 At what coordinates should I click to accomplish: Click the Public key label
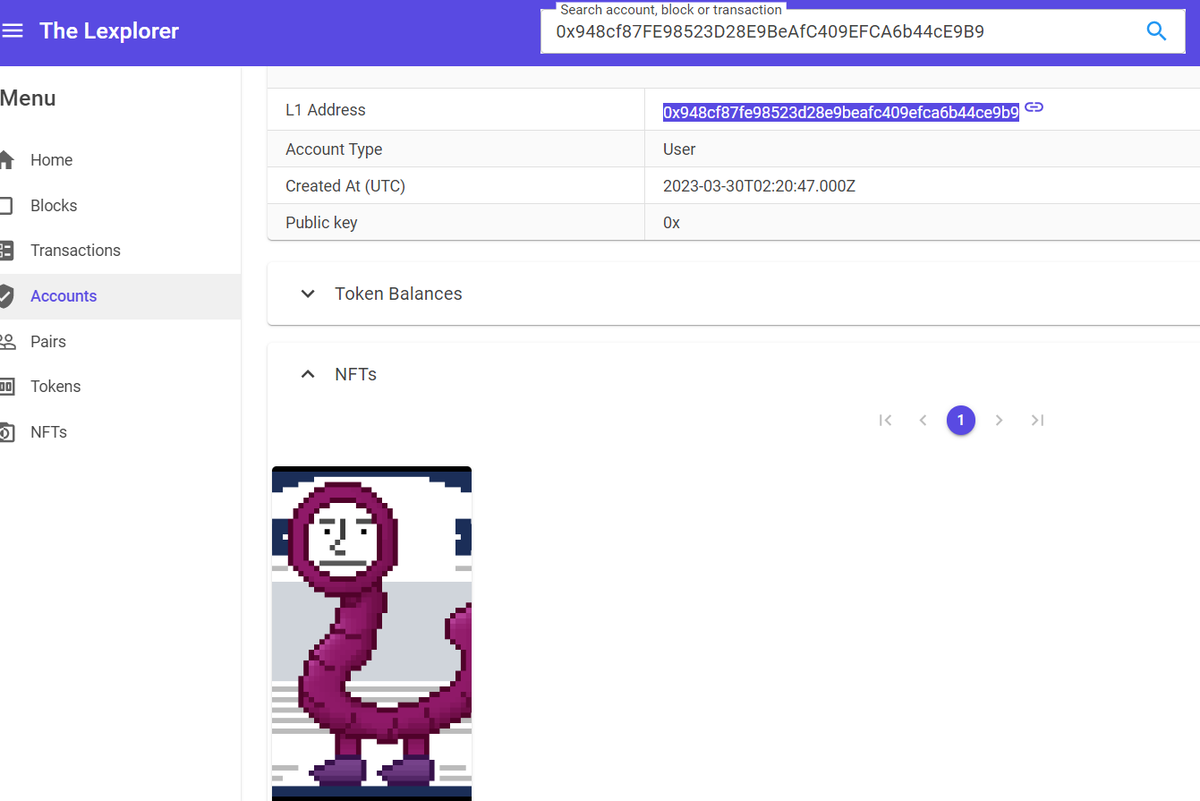coord(322,223)
